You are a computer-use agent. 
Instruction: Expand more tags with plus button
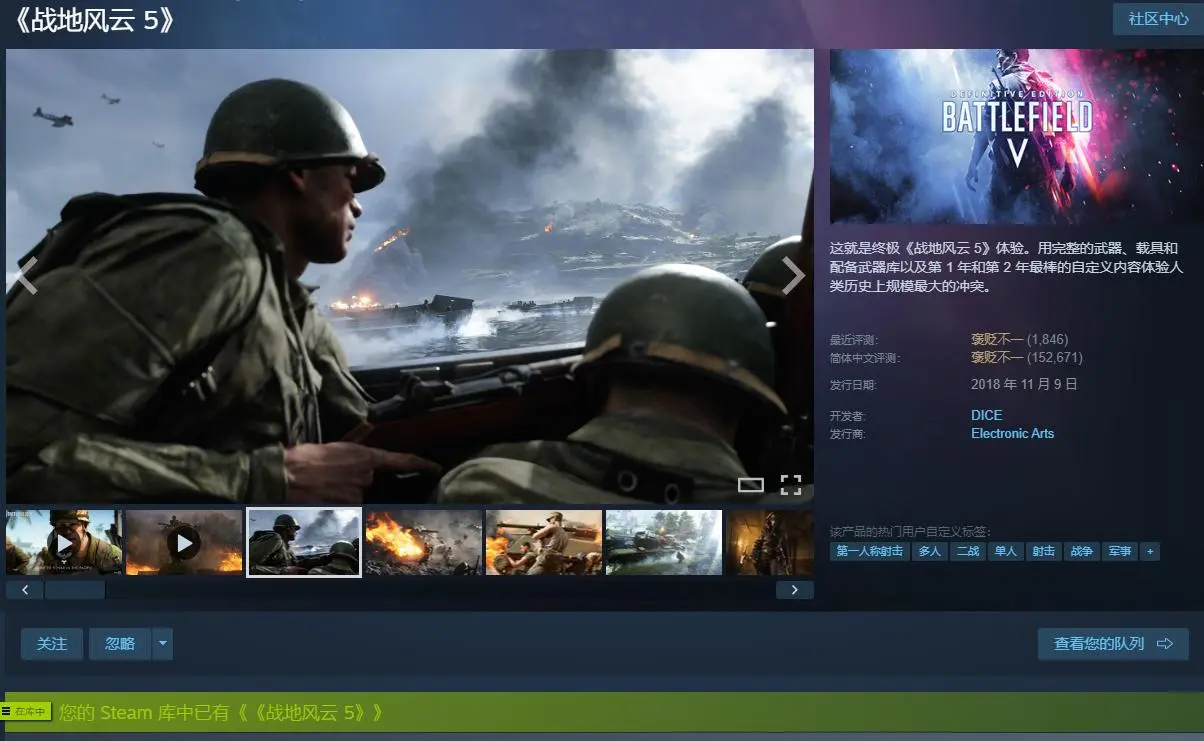(x=1150, y=551)
